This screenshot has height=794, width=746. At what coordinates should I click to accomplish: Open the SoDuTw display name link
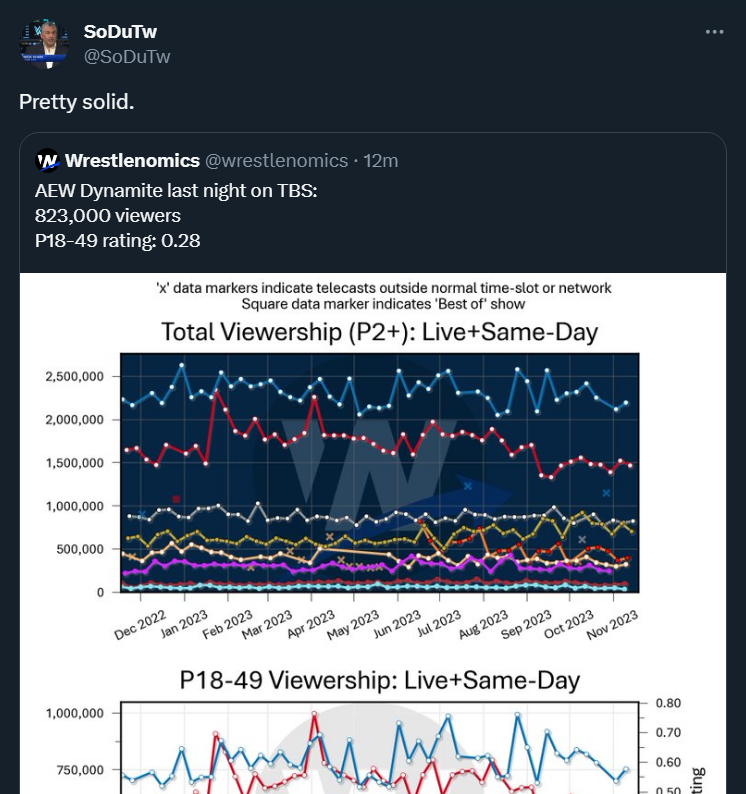pyautogui.click(x=120, y=32)
